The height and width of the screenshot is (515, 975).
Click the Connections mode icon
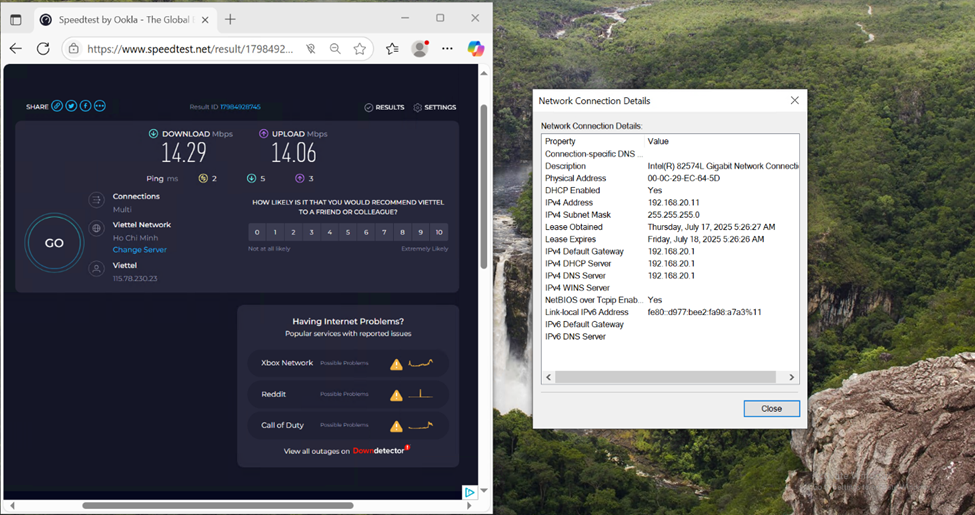click(x=96, y=201)
